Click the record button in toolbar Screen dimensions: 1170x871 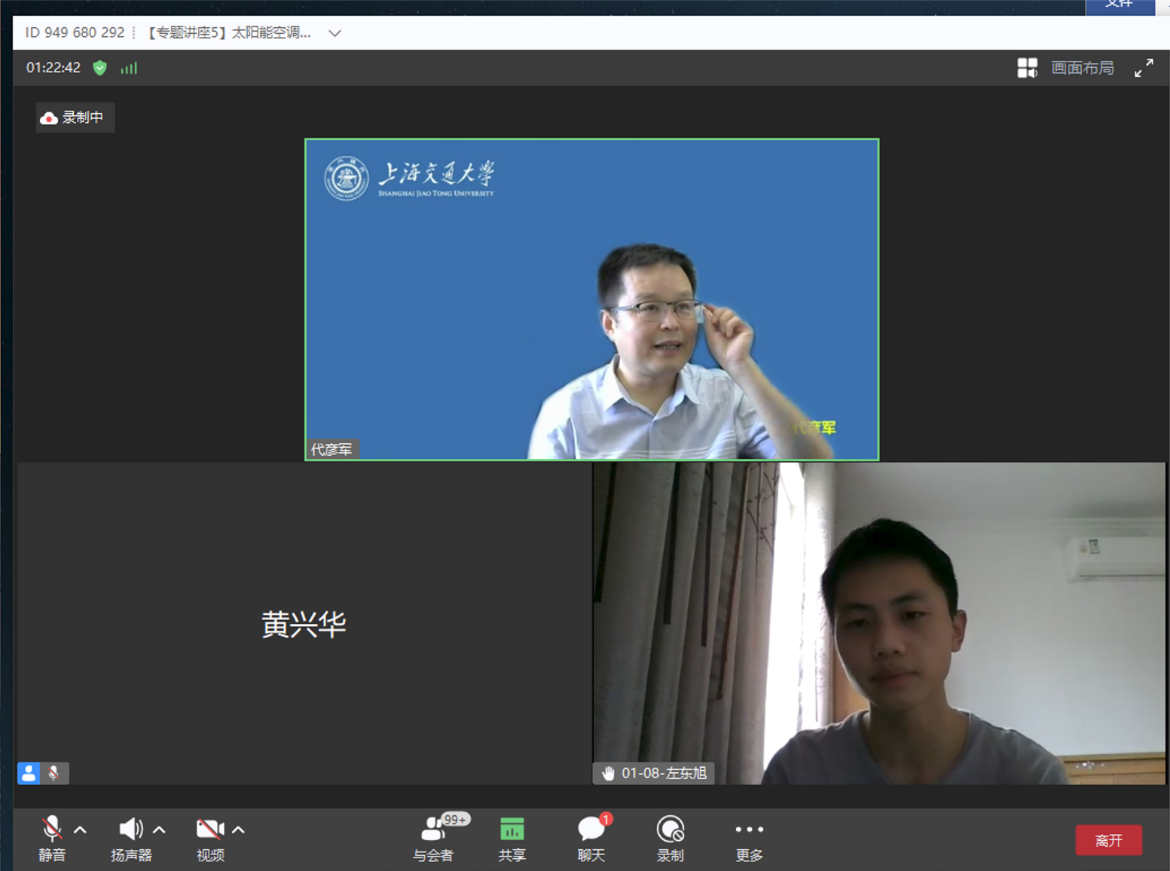pos(670,830)
